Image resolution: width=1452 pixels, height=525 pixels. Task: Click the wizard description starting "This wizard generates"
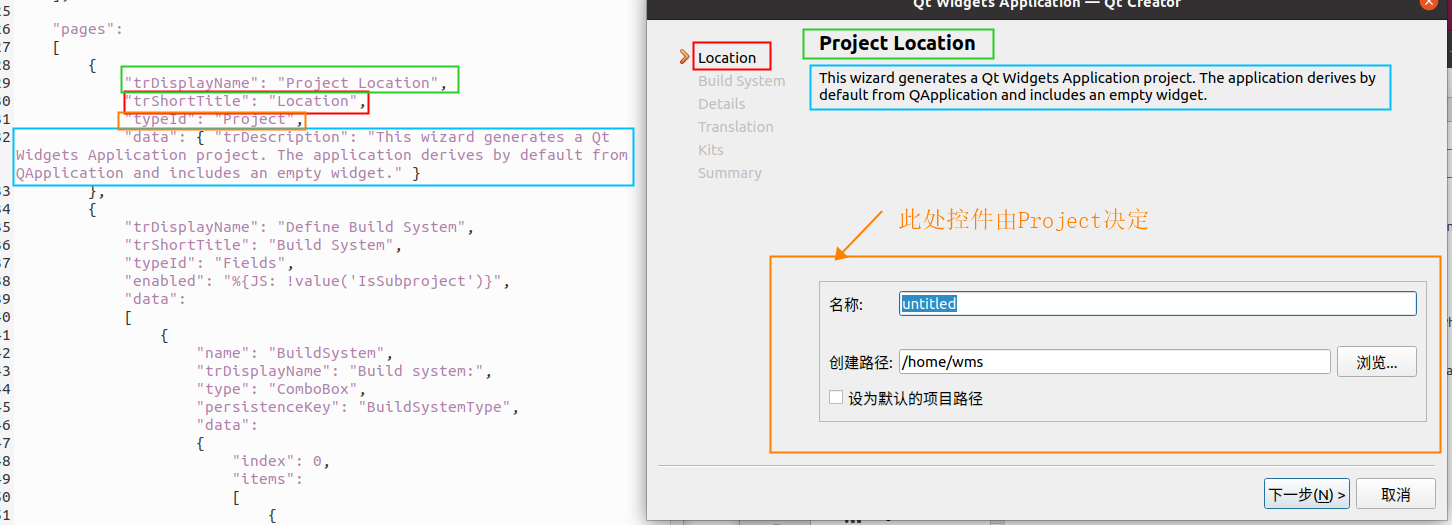pos(1097,86)
